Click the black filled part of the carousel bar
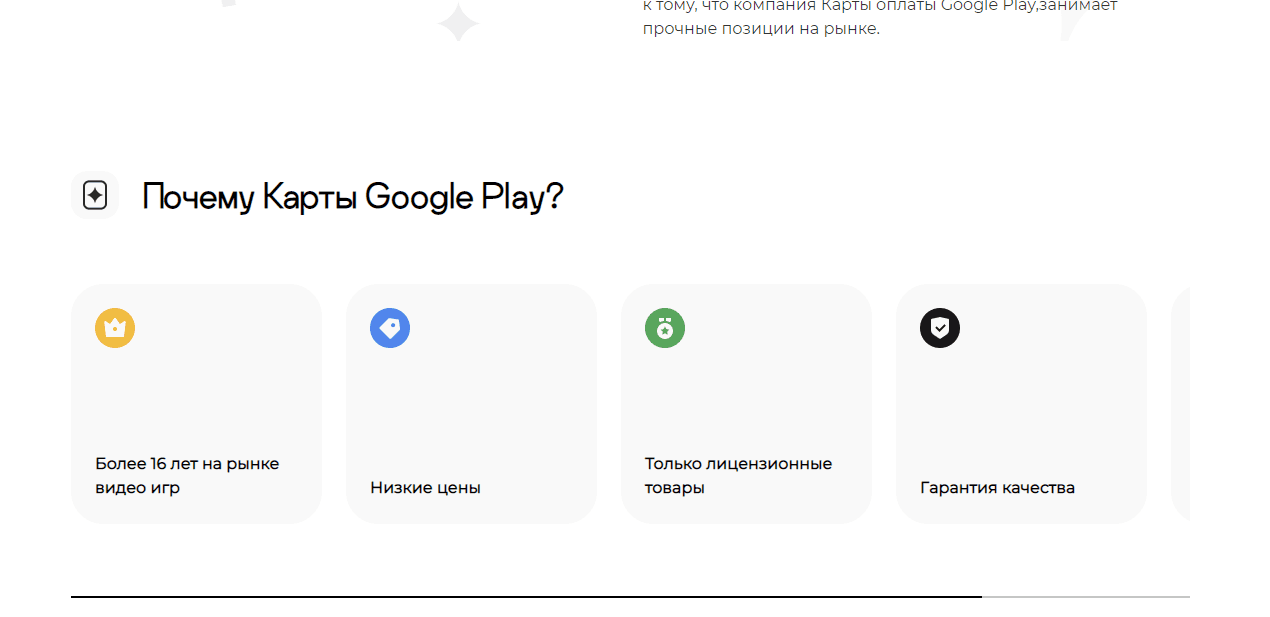This screenshot has width=1270, height=617. (526, 596)
